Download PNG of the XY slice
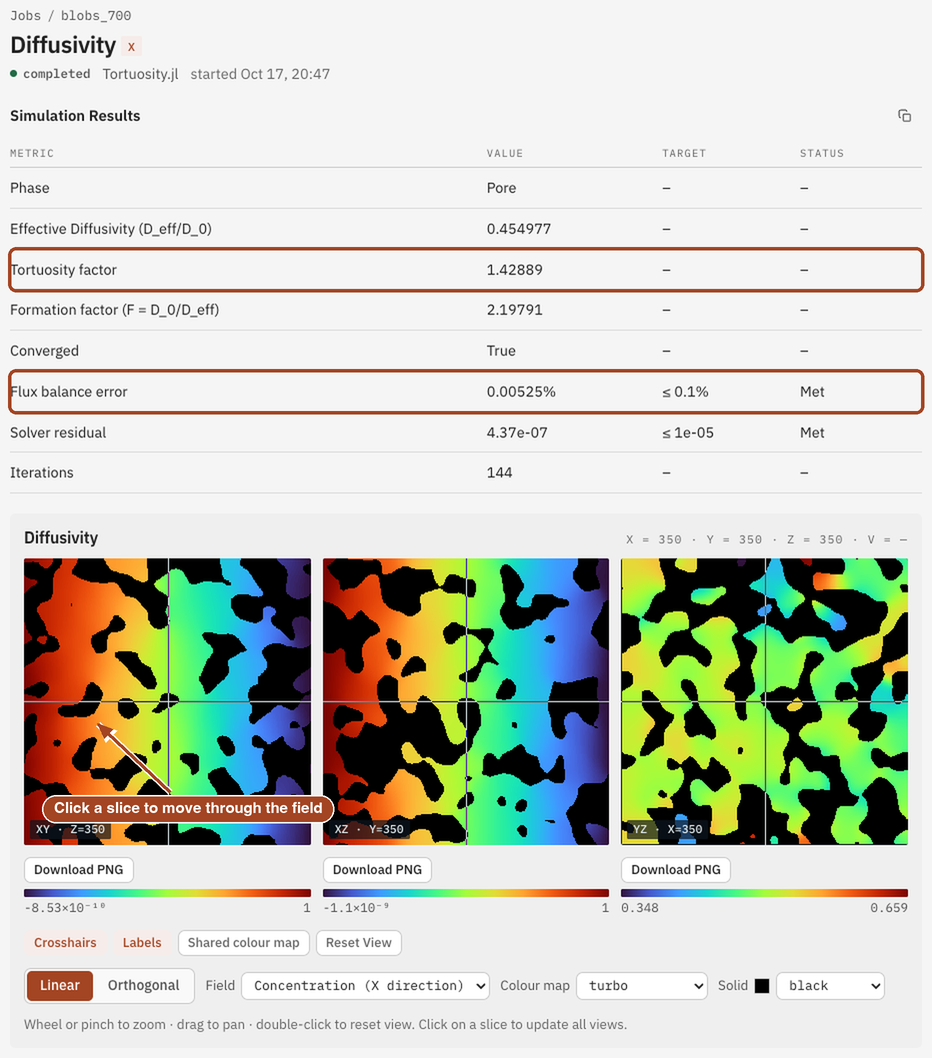Image resolution: width=932 pixels, height=1058 pixels. (x=79, y=870)
